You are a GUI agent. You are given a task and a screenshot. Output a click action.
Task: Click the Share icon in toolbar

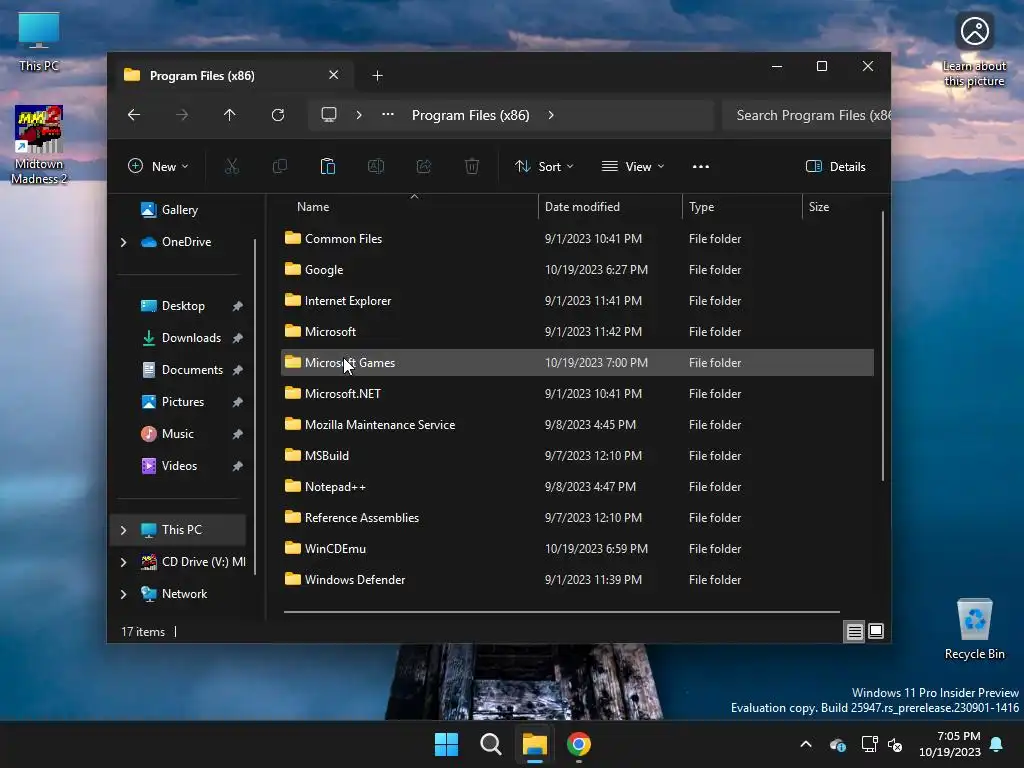(x=424, y=167)
